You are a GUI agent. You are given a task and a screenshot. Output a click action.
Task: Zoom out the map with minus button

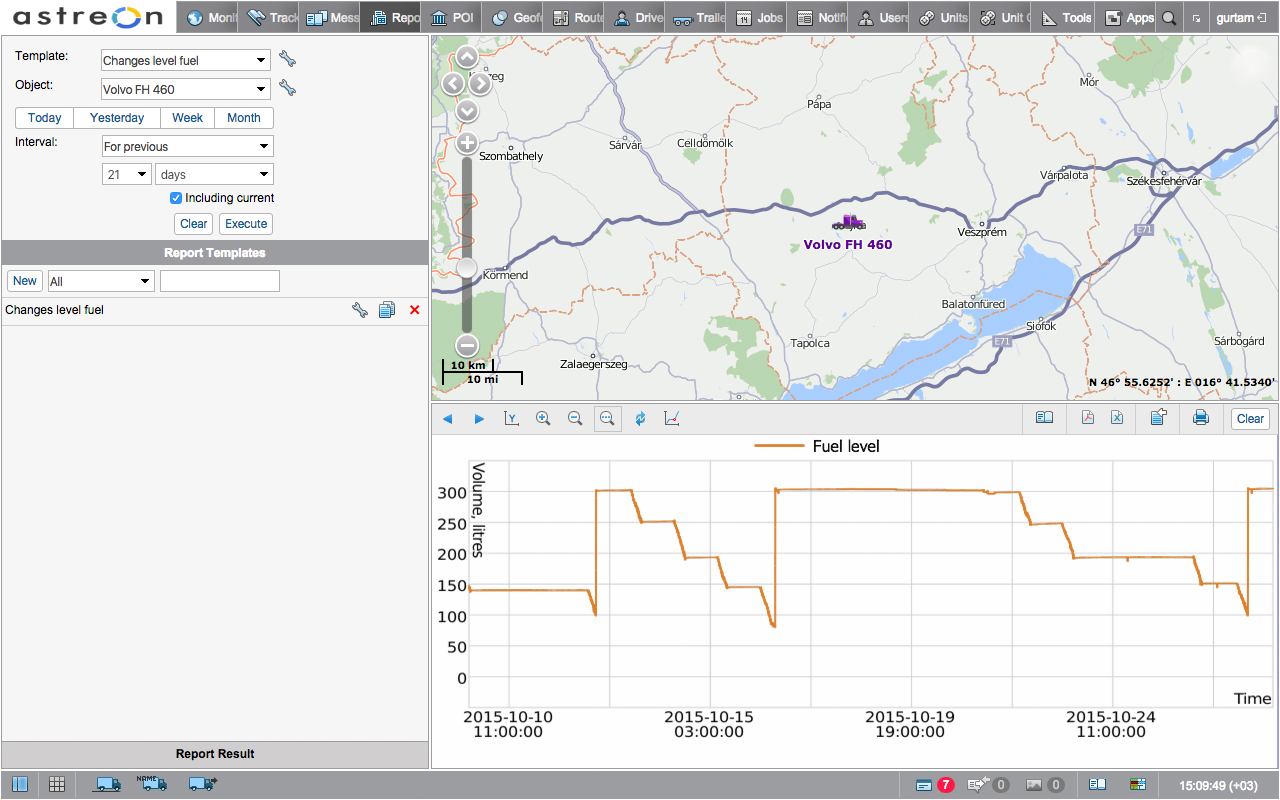click(x=467, y=346)
